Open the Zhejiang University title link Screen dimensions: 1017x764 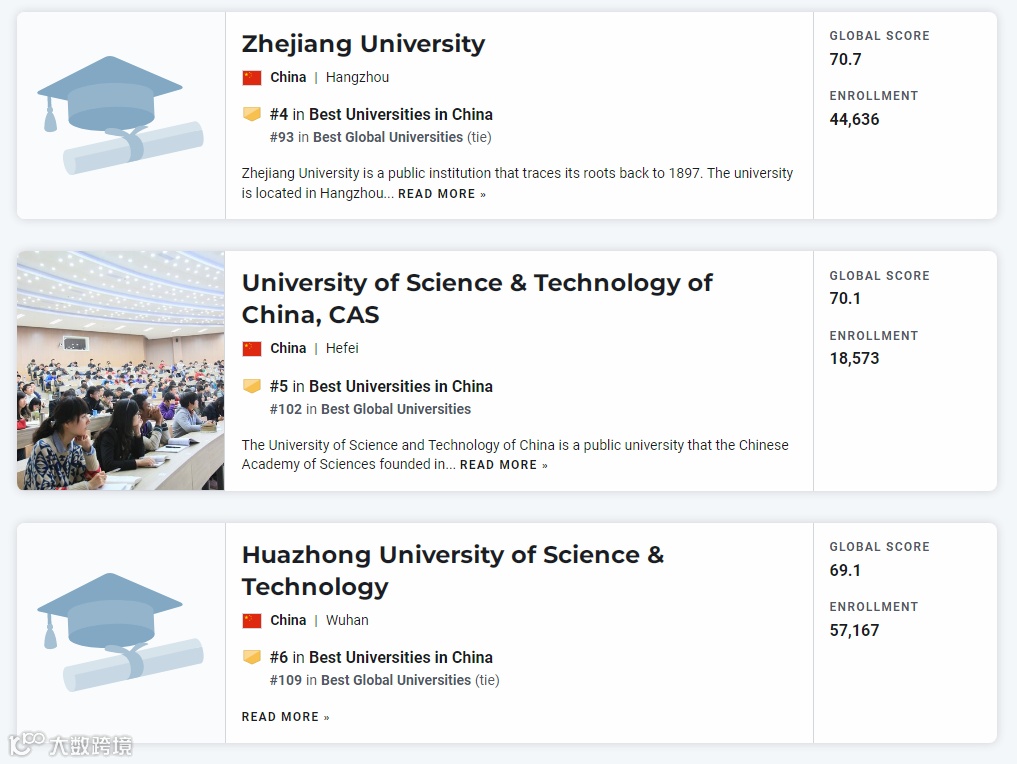coord(363,44)
